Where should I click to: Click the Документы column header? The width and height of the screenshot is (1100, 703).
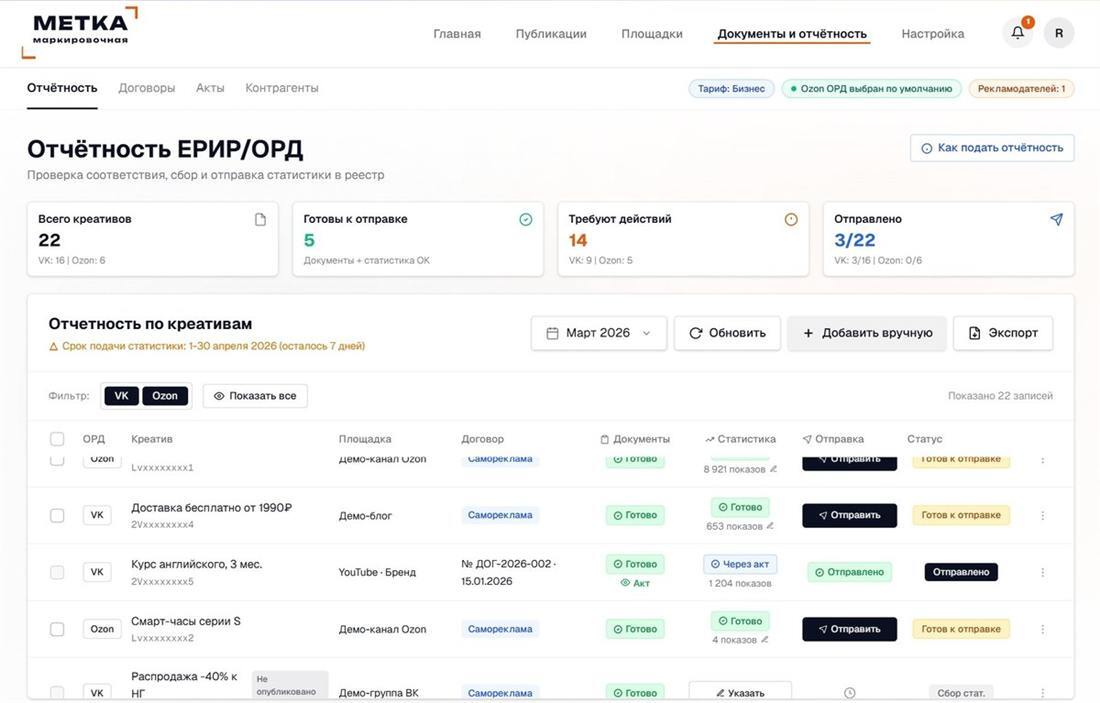click(x=635, y=438)
